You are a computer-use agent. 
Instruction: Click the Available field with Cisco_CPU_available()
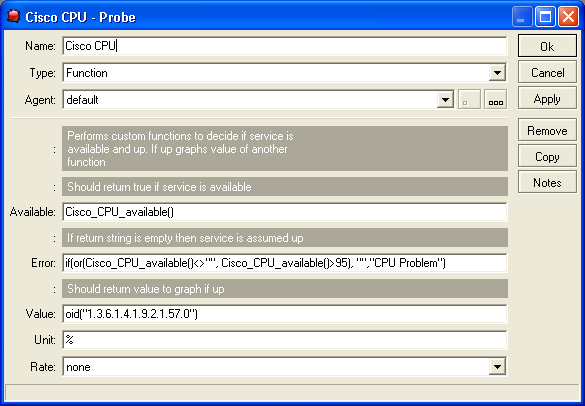285,212
